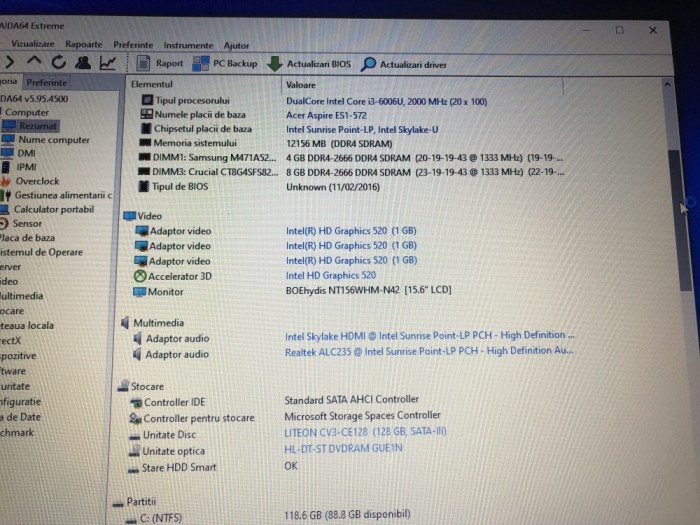The image size is (700, 525).
Task: Click Intel Sunrise Point-LP chipset link
Action: [x=362, y=129]
